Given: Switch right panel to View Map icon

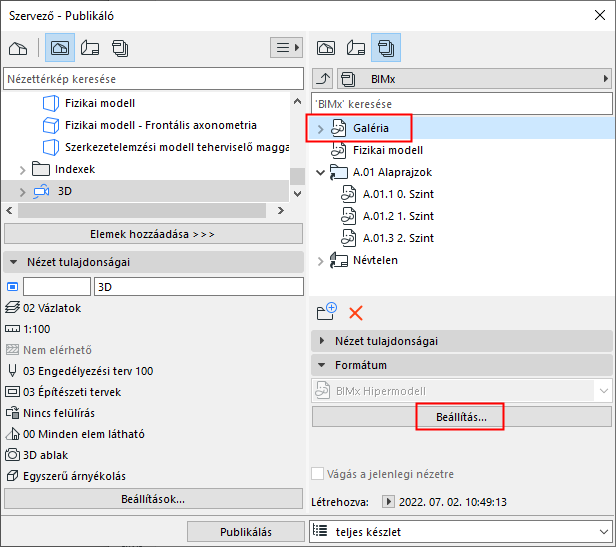Looking at the screenshot, I should tap(326, 48).
